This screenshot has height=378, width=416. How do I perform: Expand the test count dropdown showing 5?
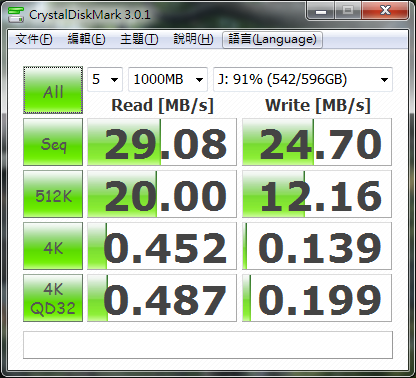point(105,79)
